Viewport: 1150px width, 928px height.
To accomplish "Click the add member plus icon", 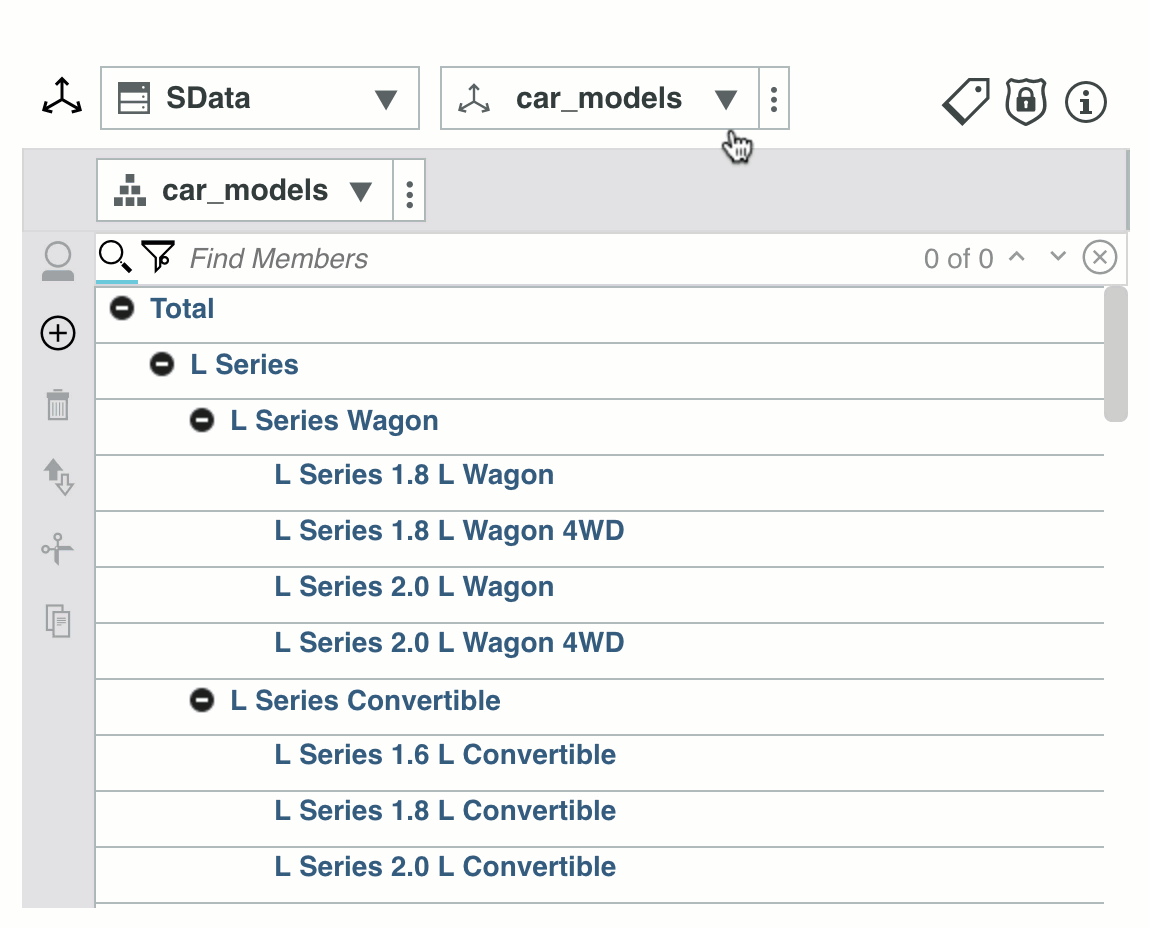I will (58, 333).
